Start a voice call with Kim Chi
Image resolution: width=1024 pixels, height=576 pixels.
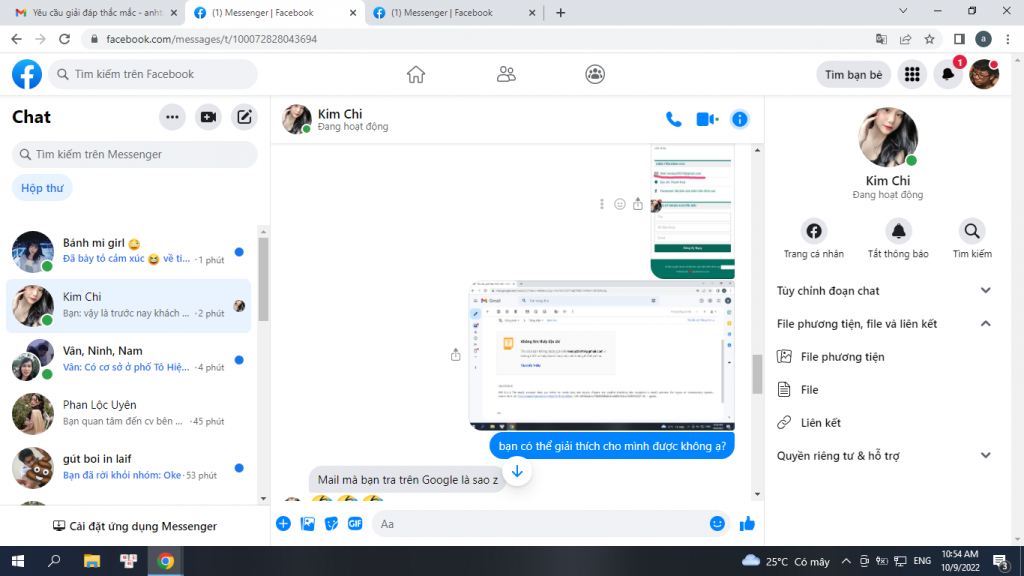point(674,119)
